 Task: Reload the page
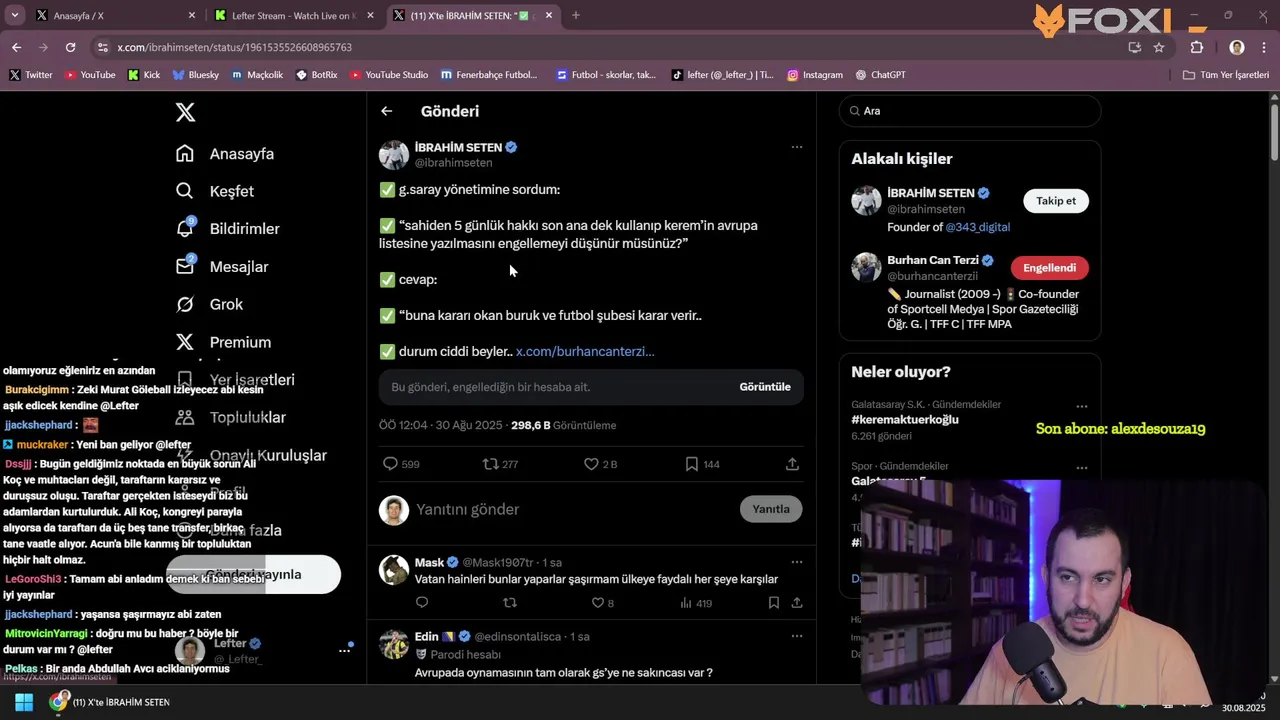point(70,47)
